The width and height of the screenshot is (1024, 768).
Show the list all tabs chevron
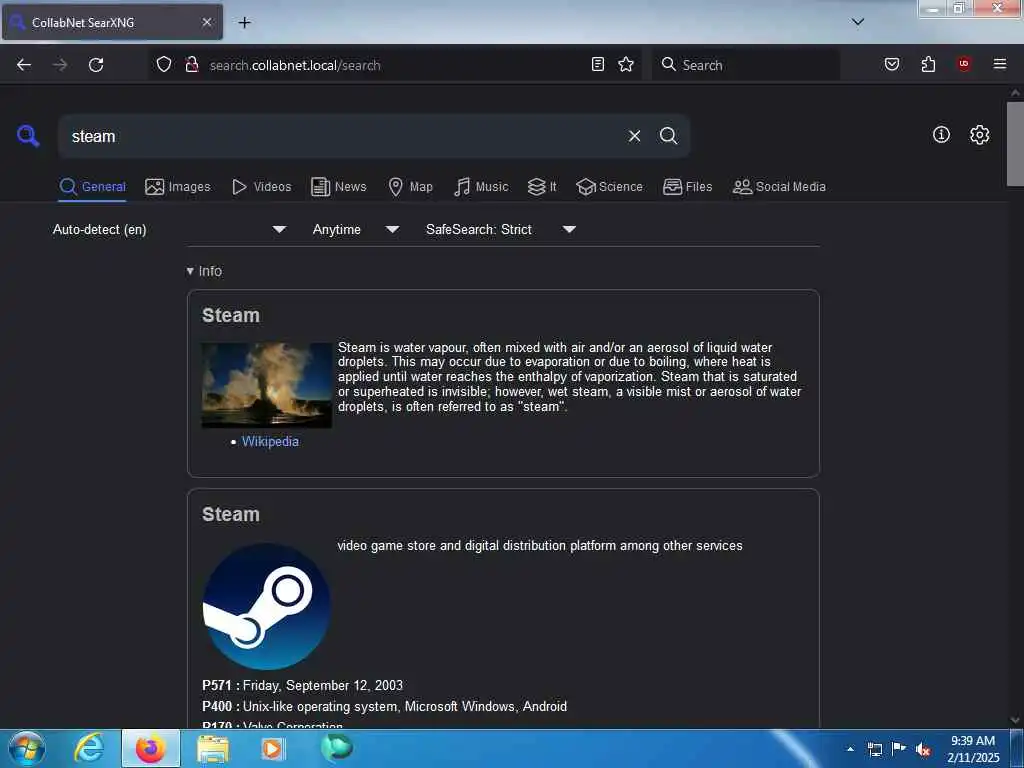858,22
